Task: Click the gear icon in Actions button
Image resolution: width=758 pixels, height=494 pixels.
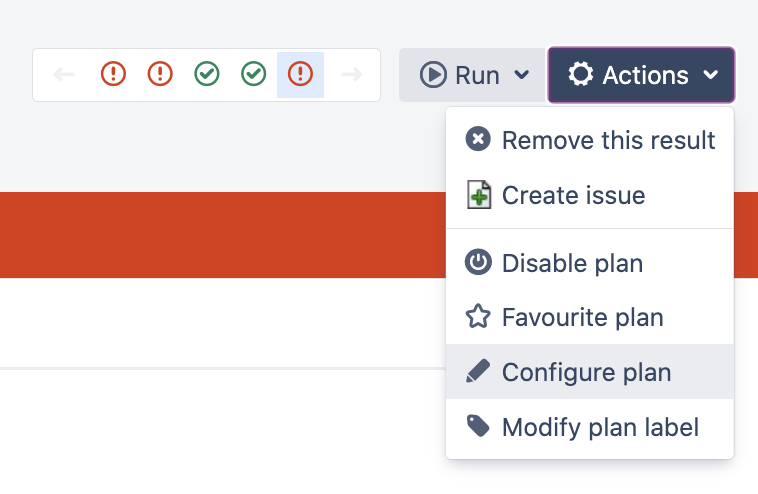Action: click(x=580, y=75)
